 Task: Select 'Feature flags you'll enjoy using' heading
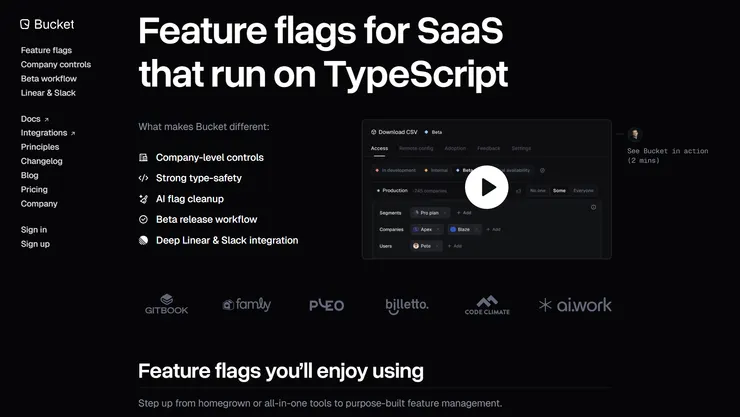tap(281, 371)
